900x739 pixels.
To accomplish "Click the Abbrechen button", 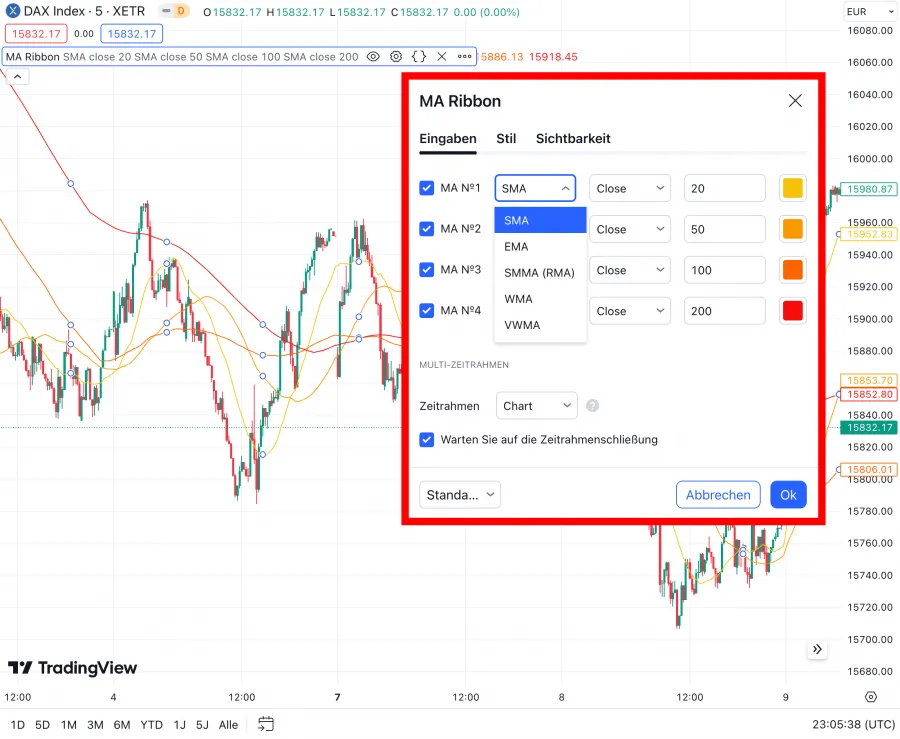I will [x=718, y=494].
